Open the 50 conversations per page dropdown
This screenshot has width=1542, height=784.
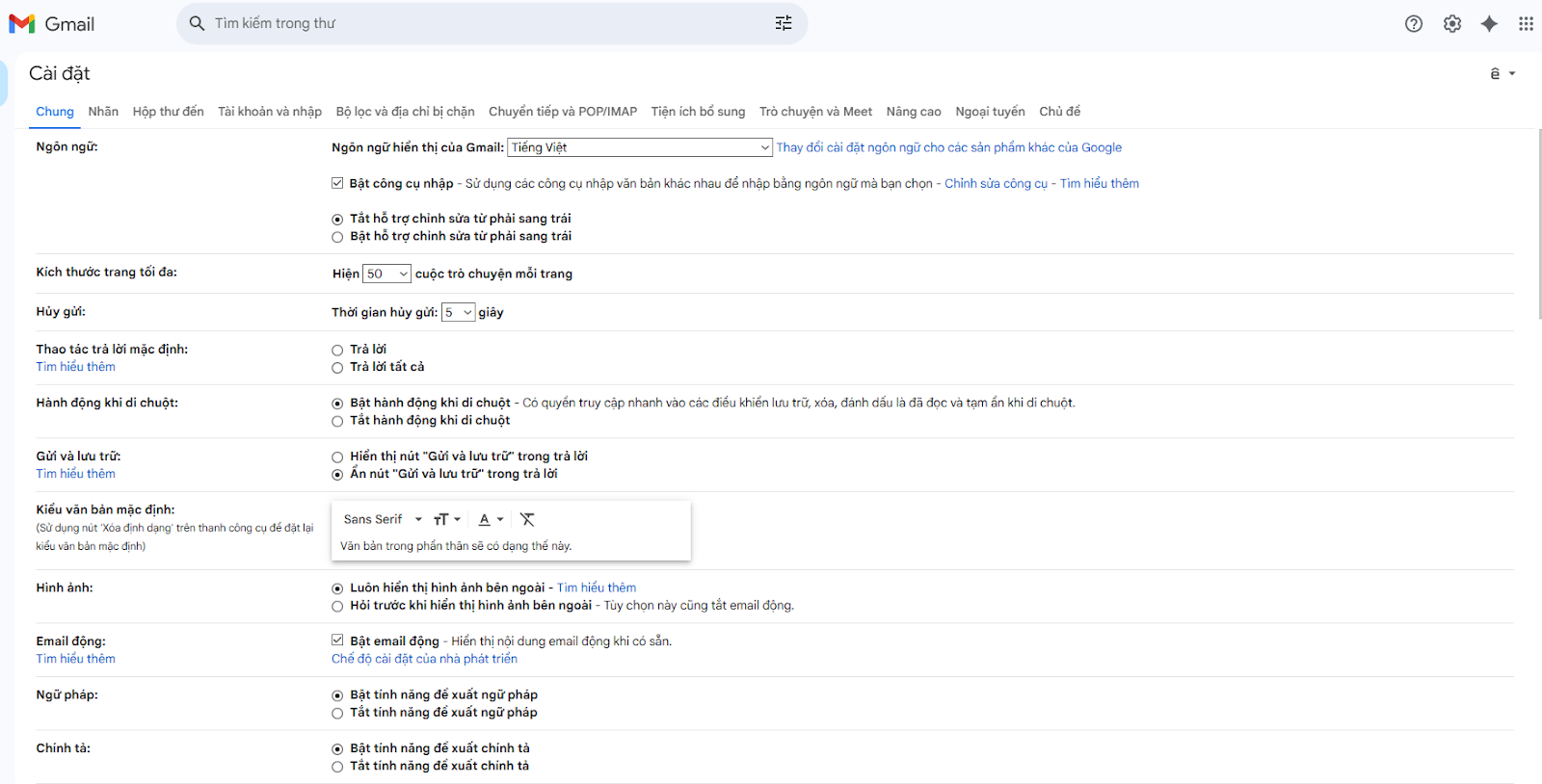[x=386, y=274]
